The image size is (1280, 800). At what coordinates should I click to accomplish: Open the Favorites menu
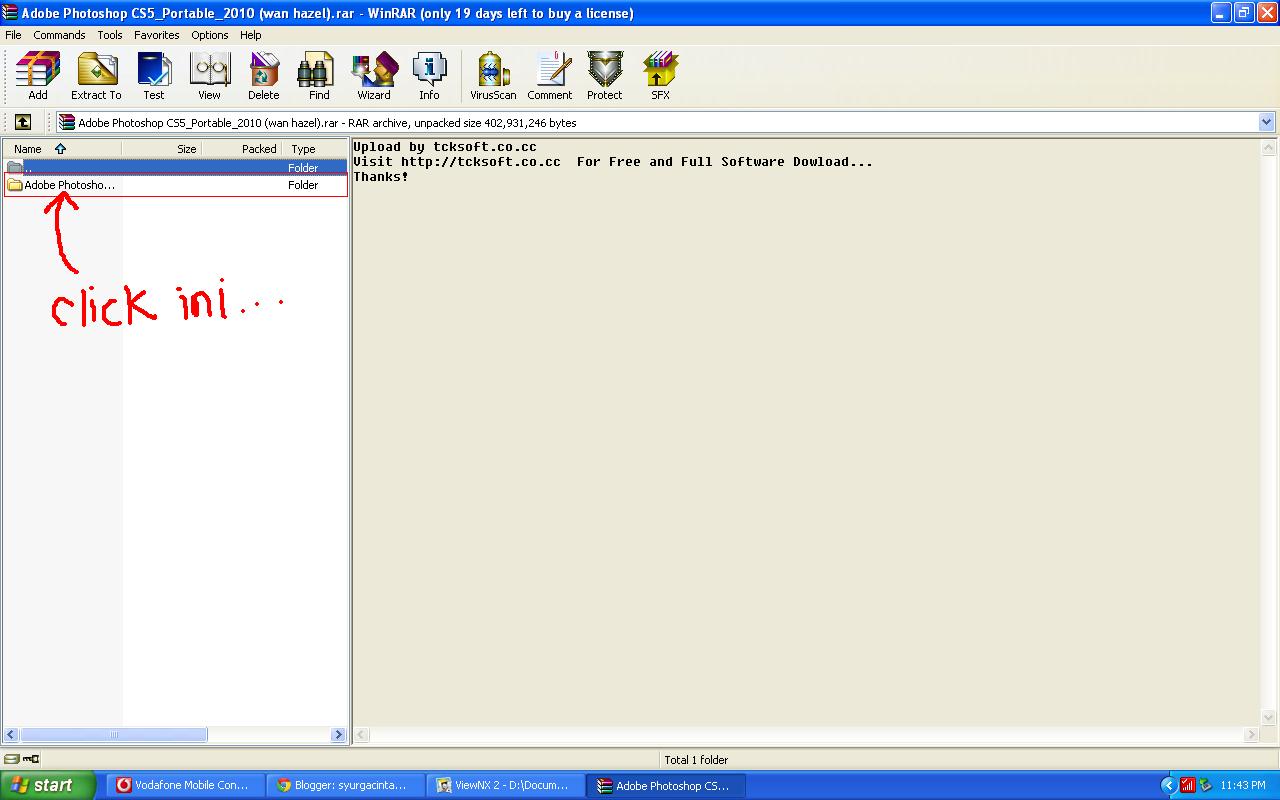tap(157, 35)
